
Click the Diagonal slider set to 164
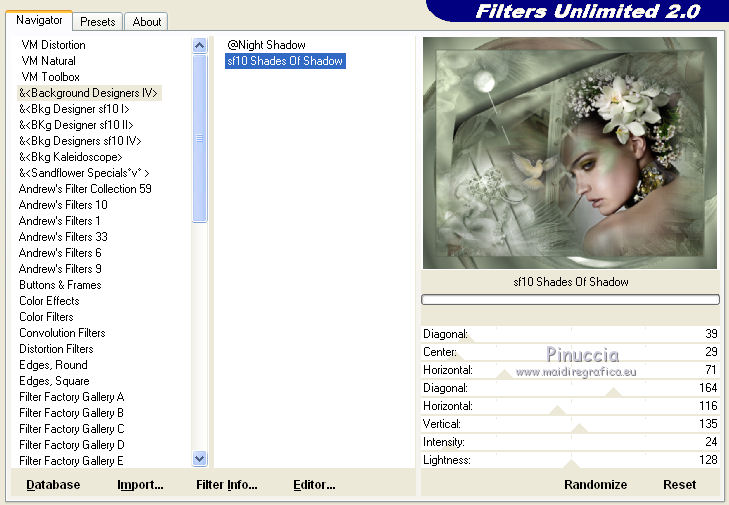coord(570,388)
